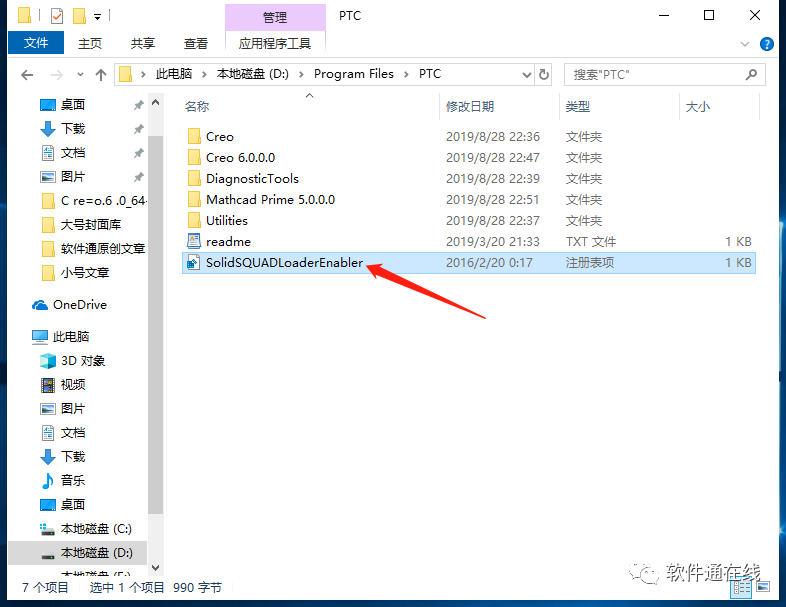The width and height of the screenshot is (786, 607).
Task: Switch to the 主页 ribbon tab
Action: (90, 44)
